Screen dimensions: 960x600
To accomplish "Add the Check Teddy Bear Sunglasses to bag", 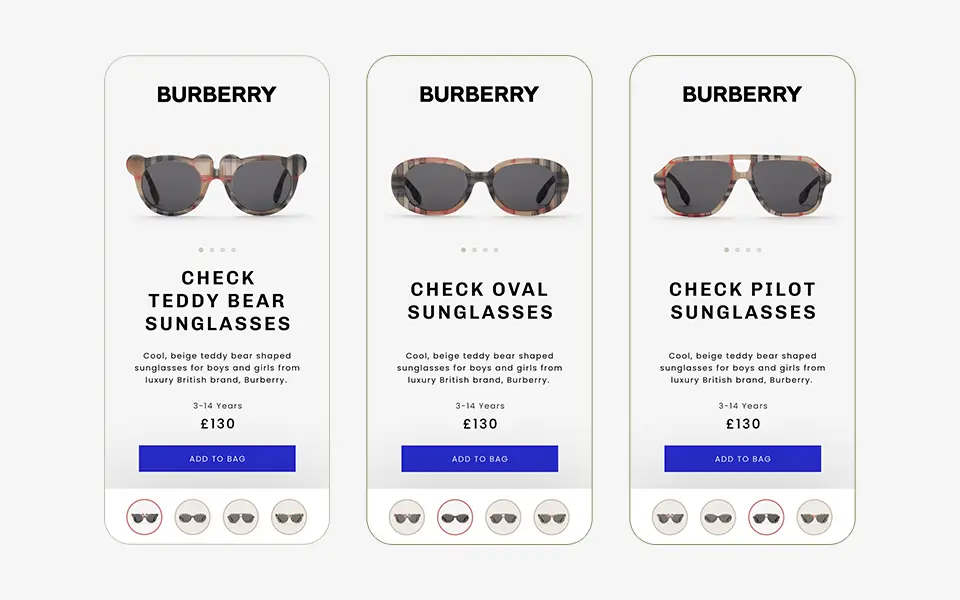I will (216, 458).
